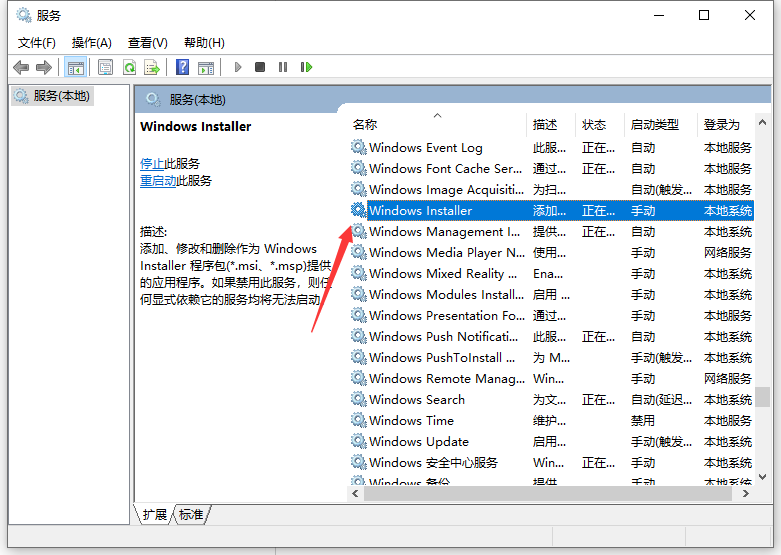
Task: Click the Back arrow toolbar icon
Action: (x=21, y=67)
